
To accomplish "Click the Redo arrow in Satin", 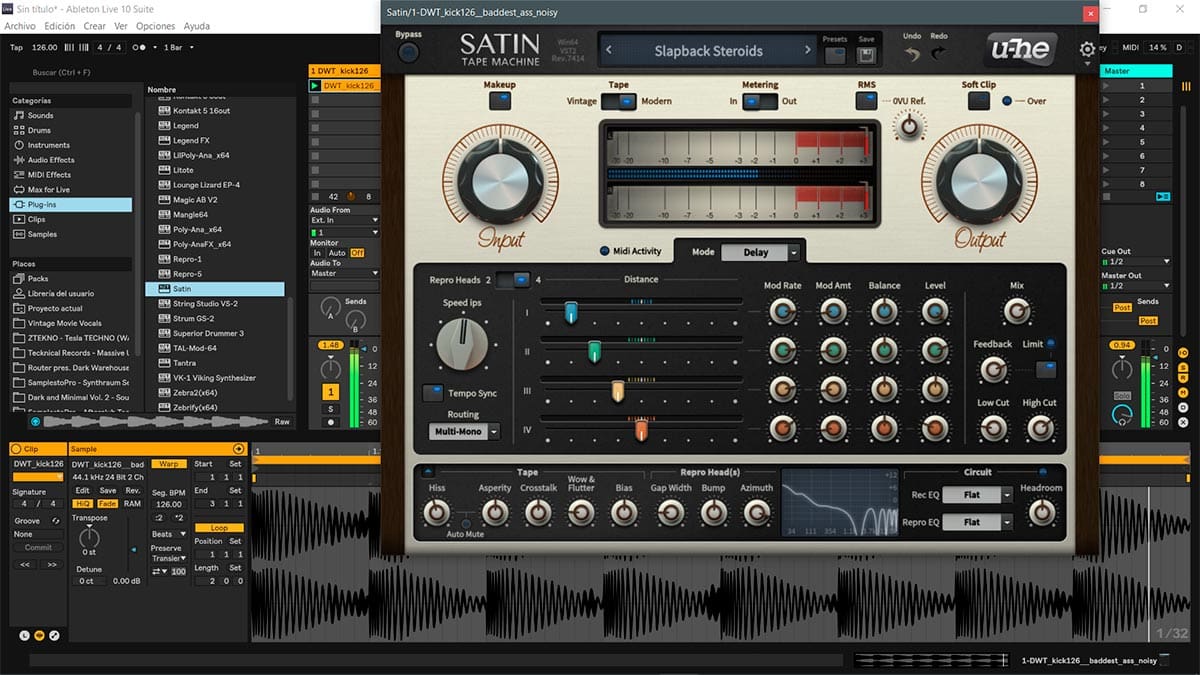I will pos(939,54).
